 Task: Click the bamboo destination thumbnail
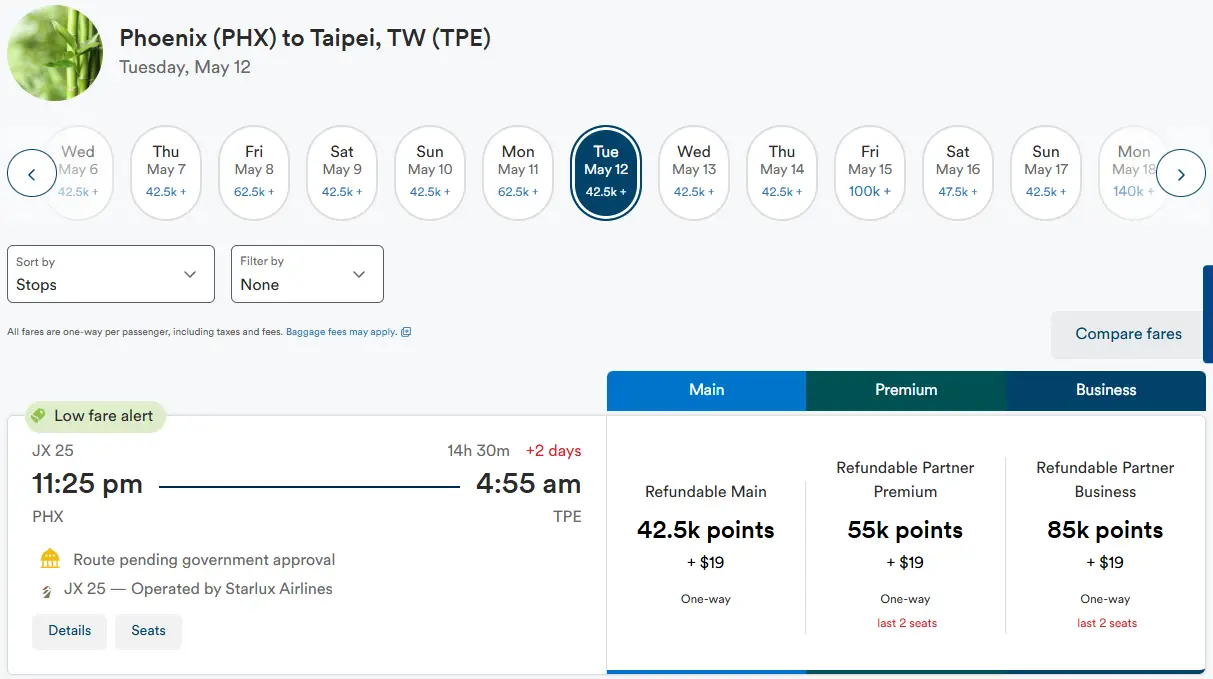tap(54, 53)
